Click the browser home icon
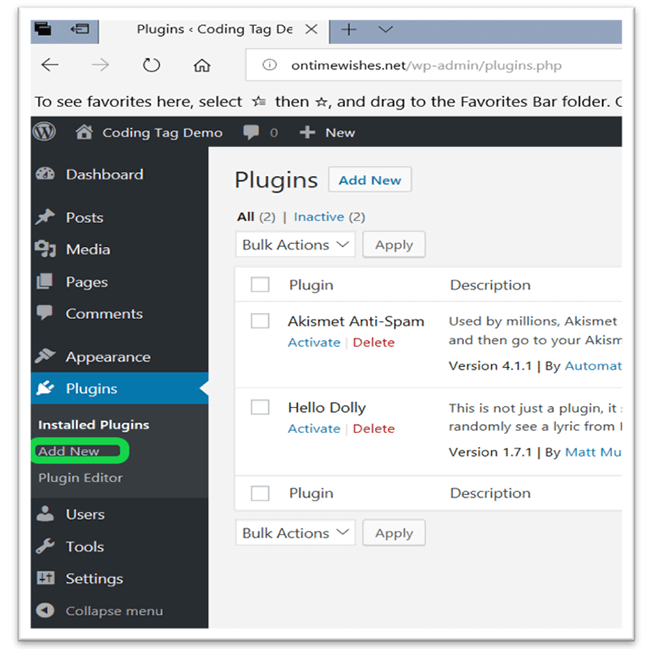Image resolution: width=650 pixels, height=649 pixels. 202,66
